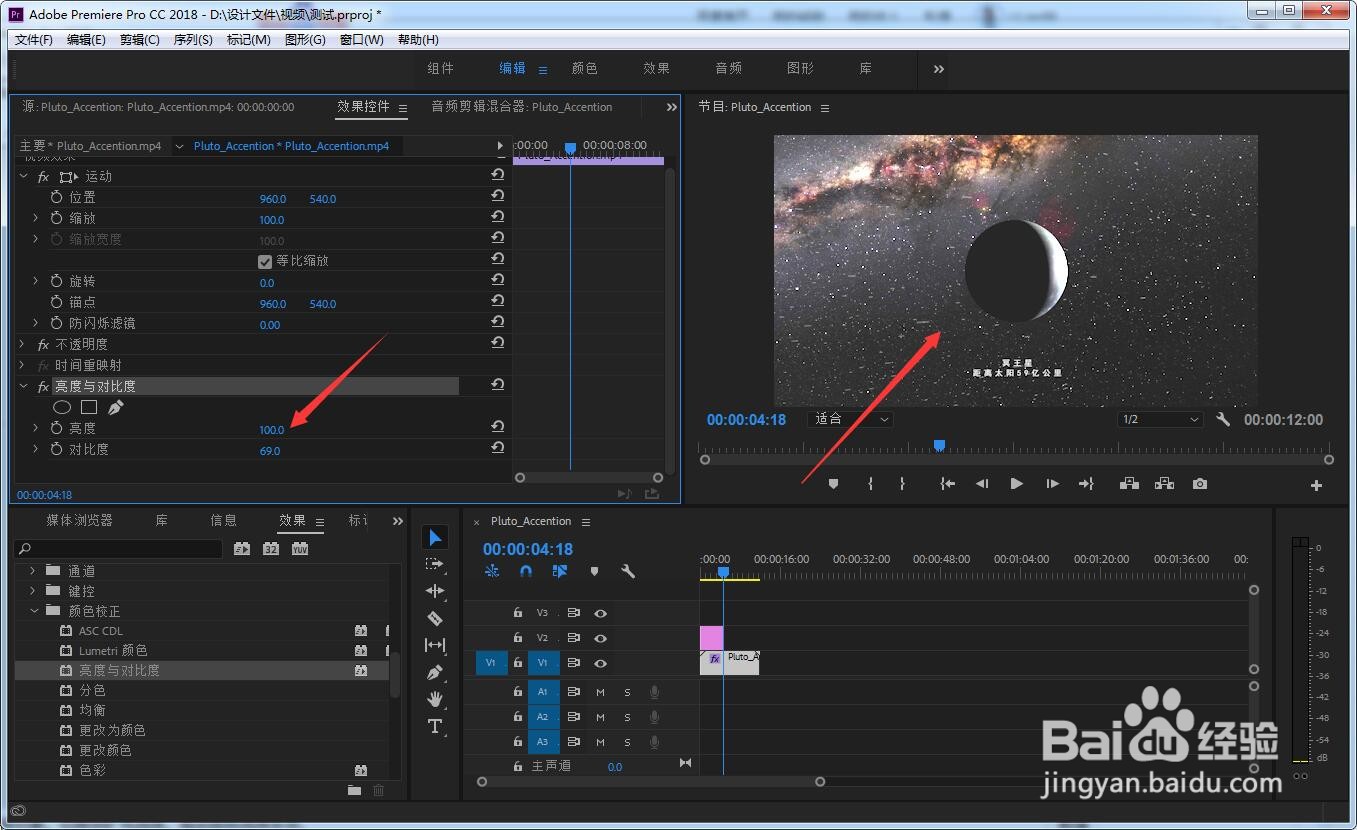Viewport: 1357px width, 830px height.
Task: Toggle animation stopwatch for Brightness
Action: coord(57,428)
